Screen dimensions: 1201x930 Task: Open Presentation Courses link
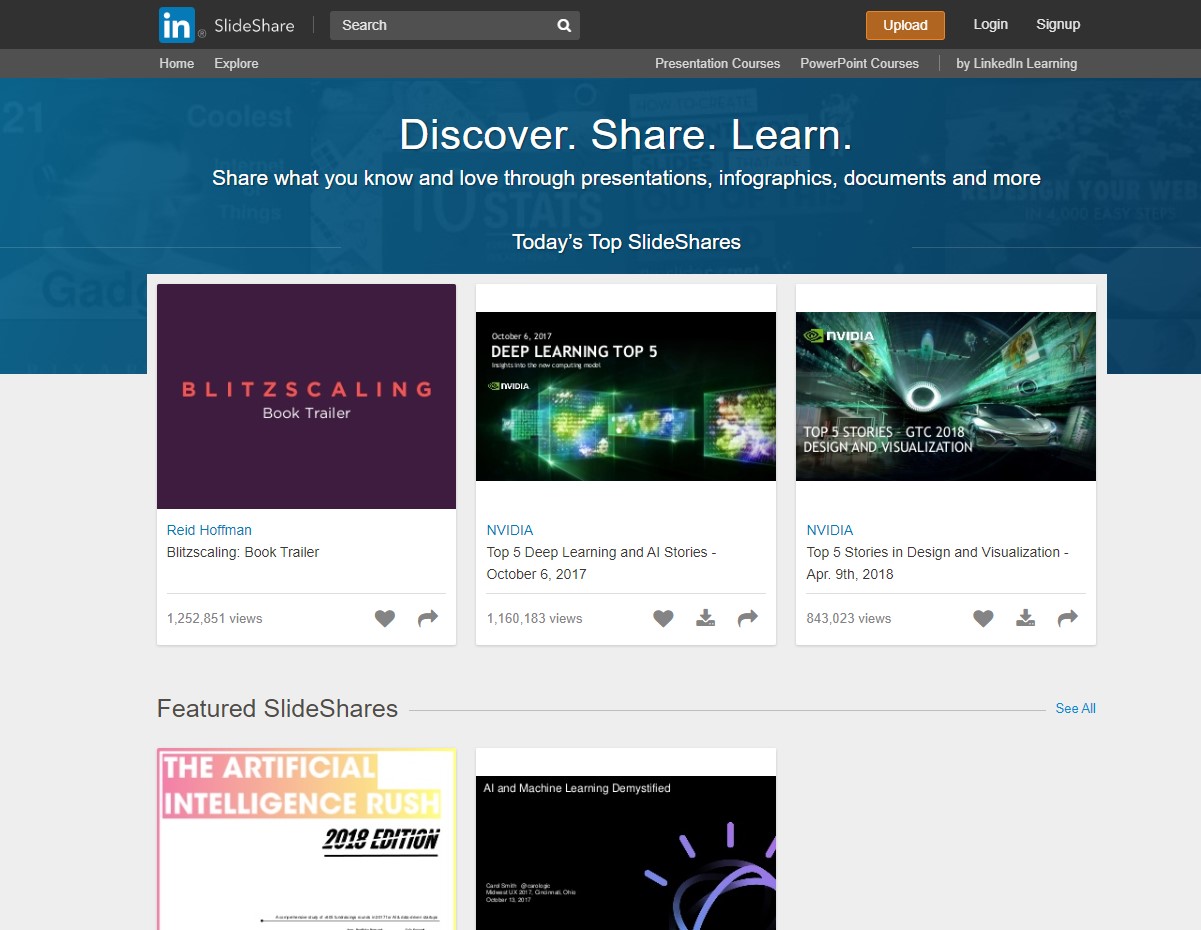tap(717, 63)
